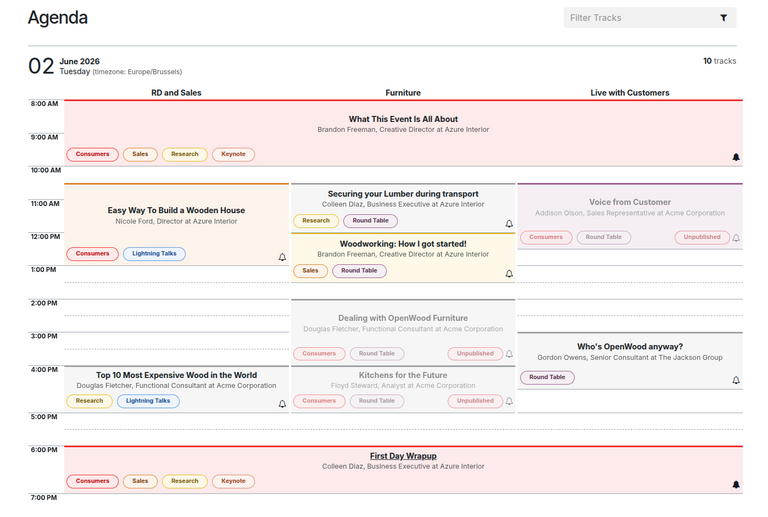The width and height of the screenshot is (768, 517).
Task: Click the 6:00 PM time label
Action: point(44,450)
